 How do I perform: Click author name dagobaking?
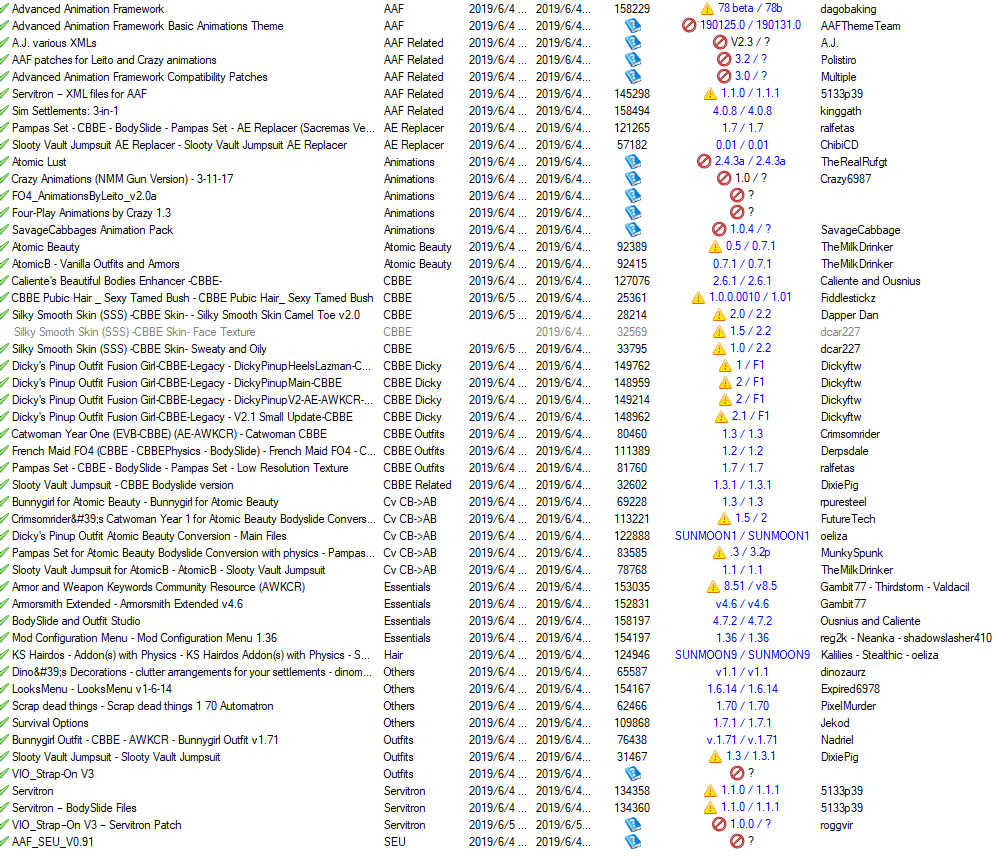pos(848,9)
